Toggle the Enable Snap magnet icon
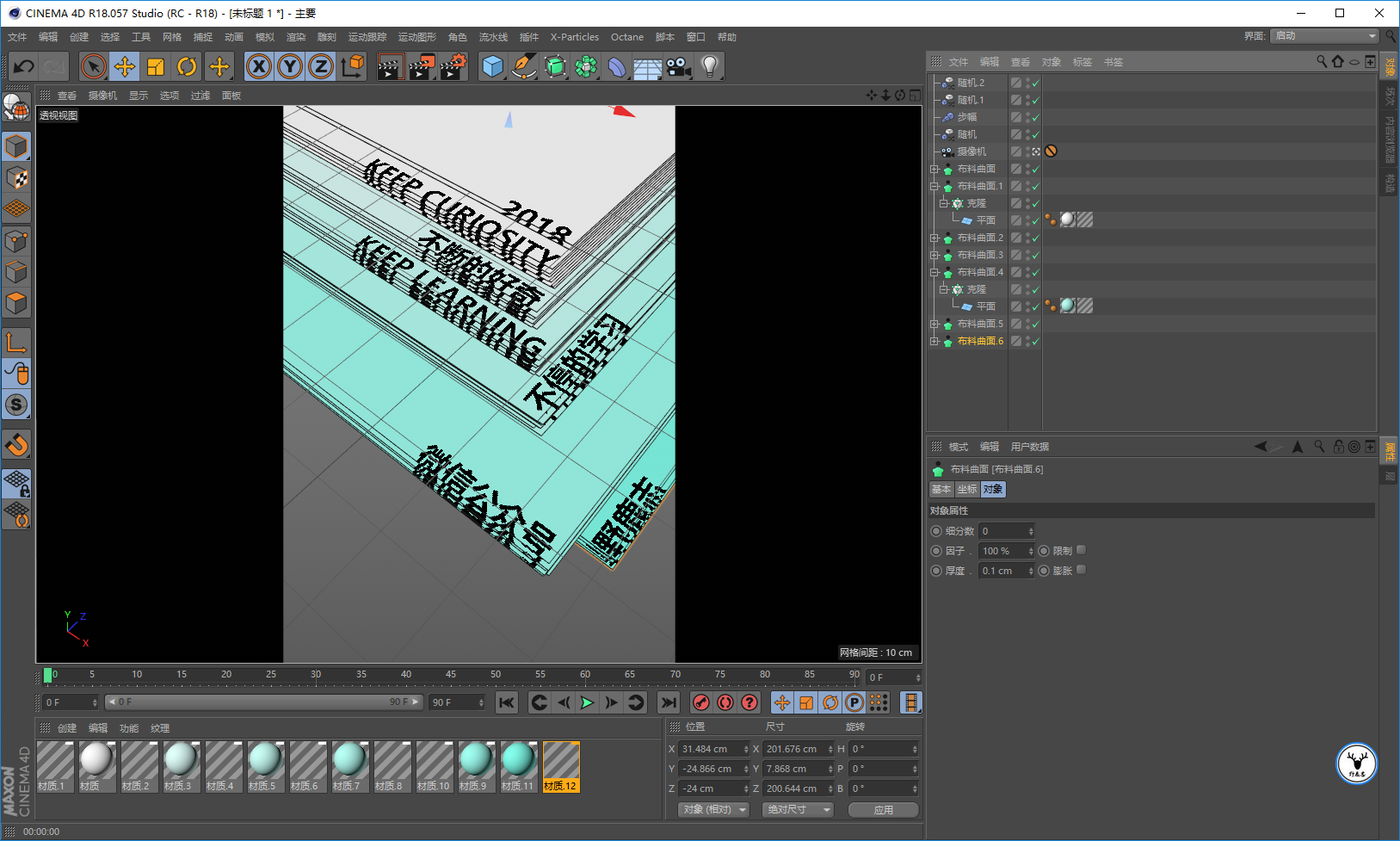The image size is (1400, 841). 16,445
